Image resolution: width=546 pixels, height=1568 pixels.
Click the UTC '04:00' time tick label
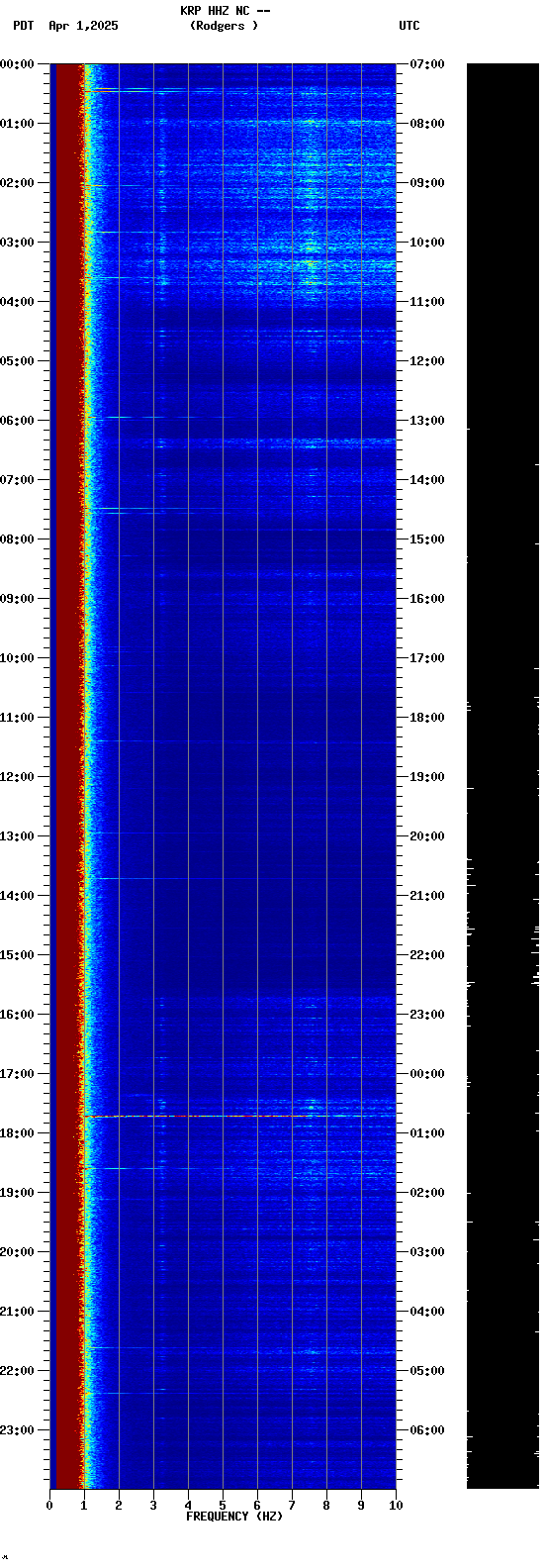[427, 1312]
